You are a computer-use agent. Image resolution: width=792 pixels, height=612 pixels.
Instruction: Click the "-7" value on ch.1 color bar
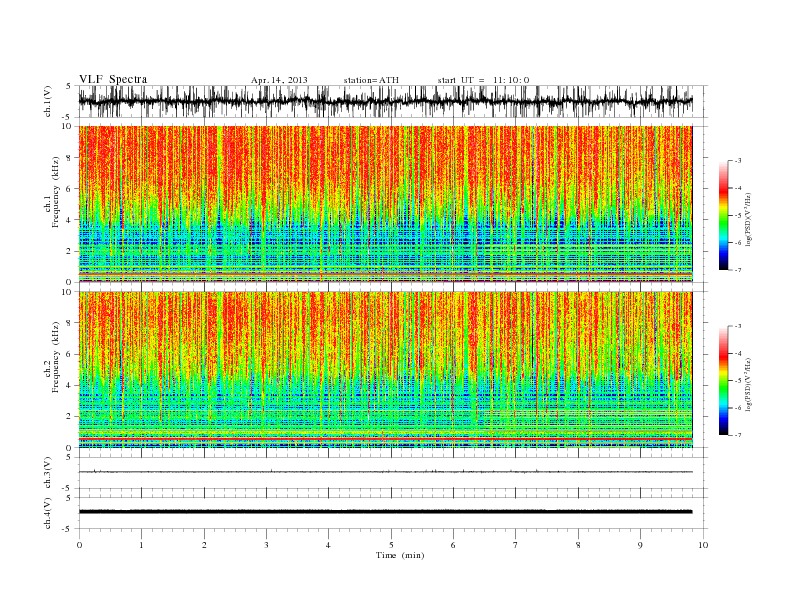pyautogui.click(x=738, y=270)
